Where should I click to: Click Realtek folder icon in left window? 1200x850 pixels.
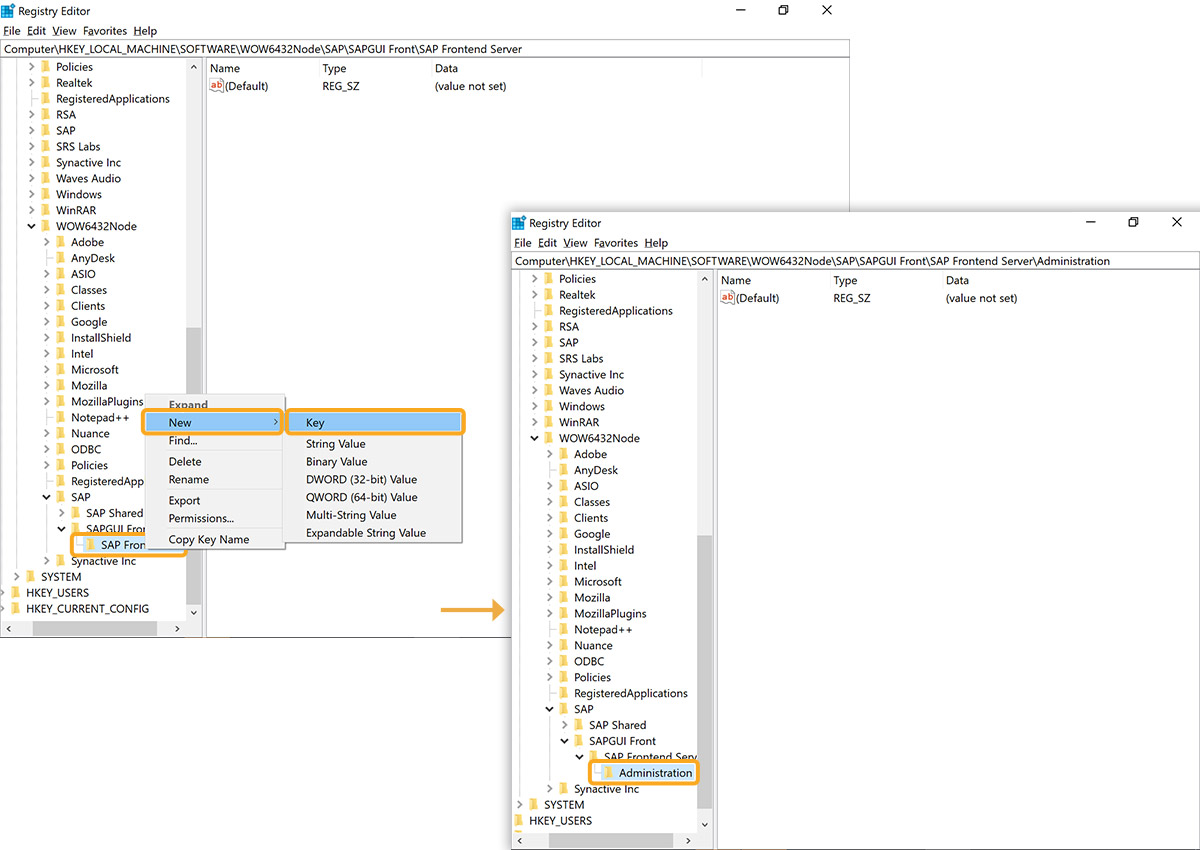[x=45, y=83]
